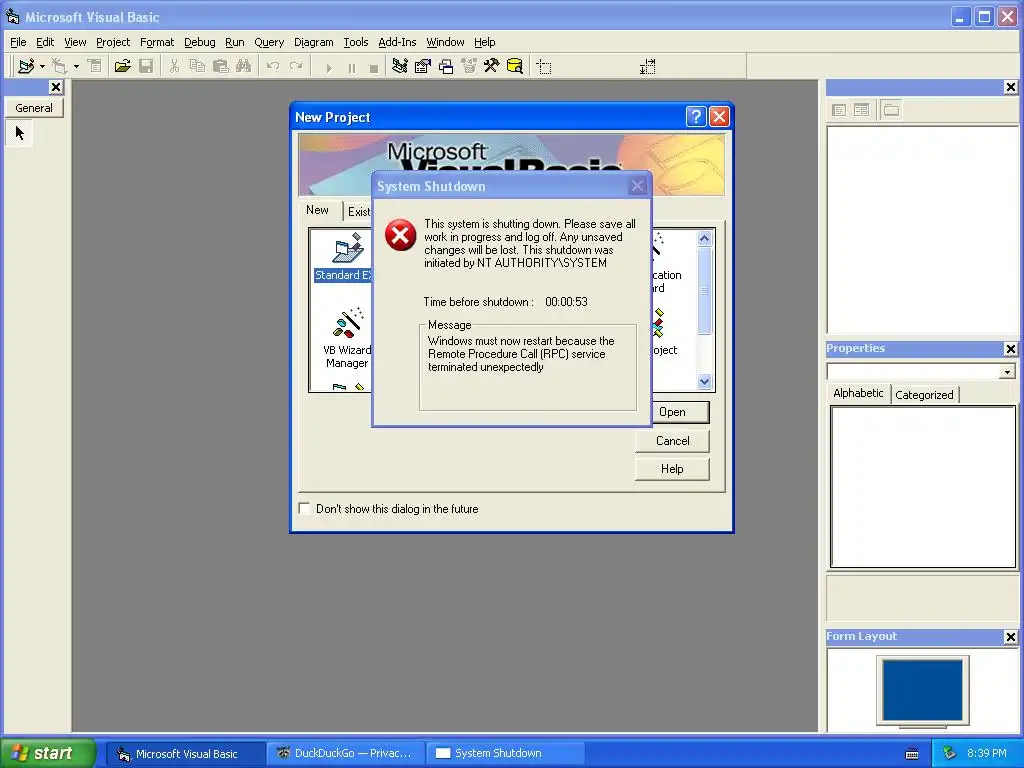Switch to the Existing tab in New Project

[359, 212]
